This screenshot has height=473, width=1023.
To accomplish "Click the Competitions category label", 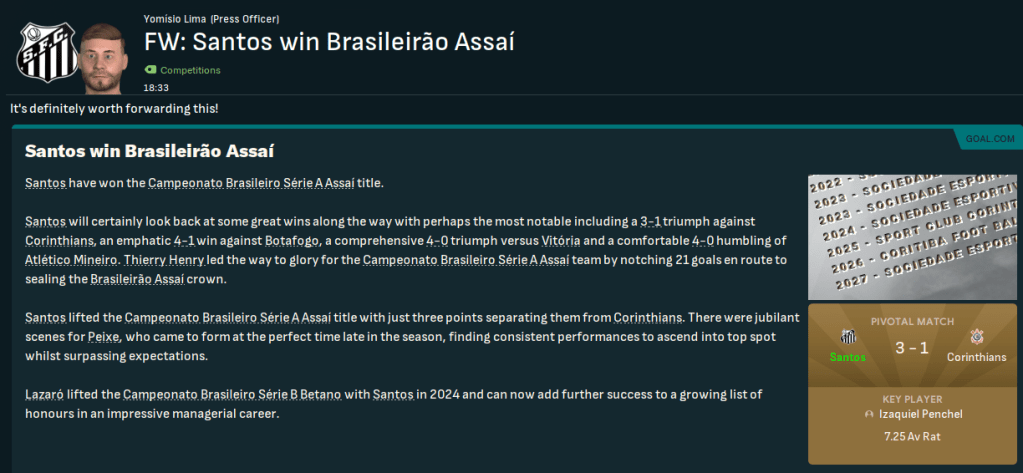I will 190,70.
